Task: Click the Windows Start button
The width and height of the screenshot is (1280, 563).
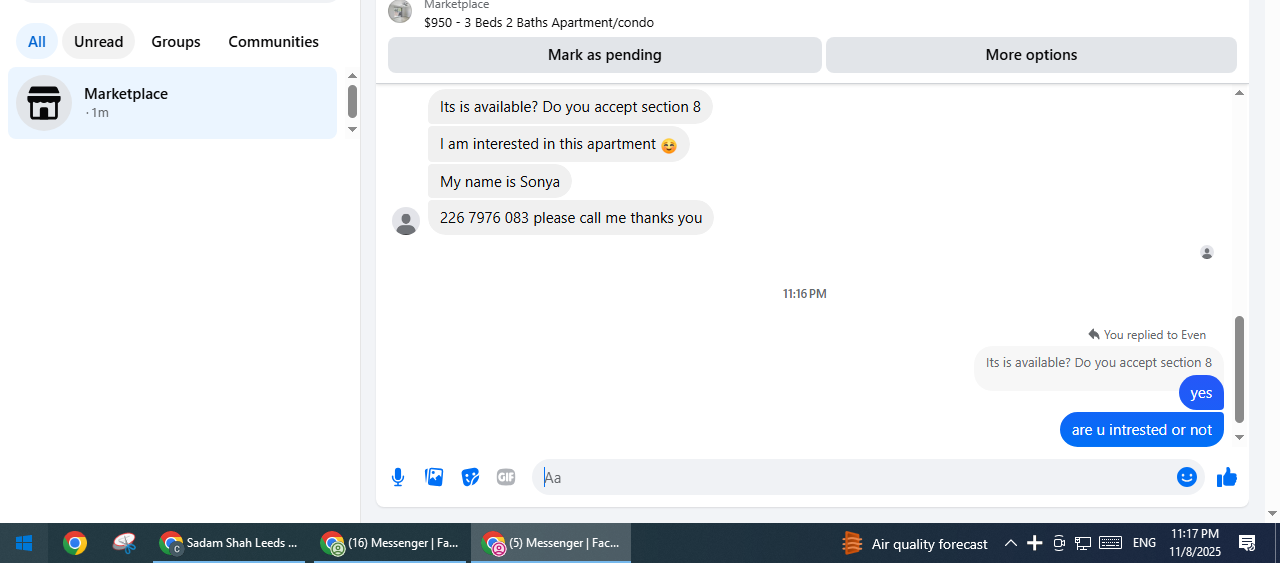Action: click(24, 543)
